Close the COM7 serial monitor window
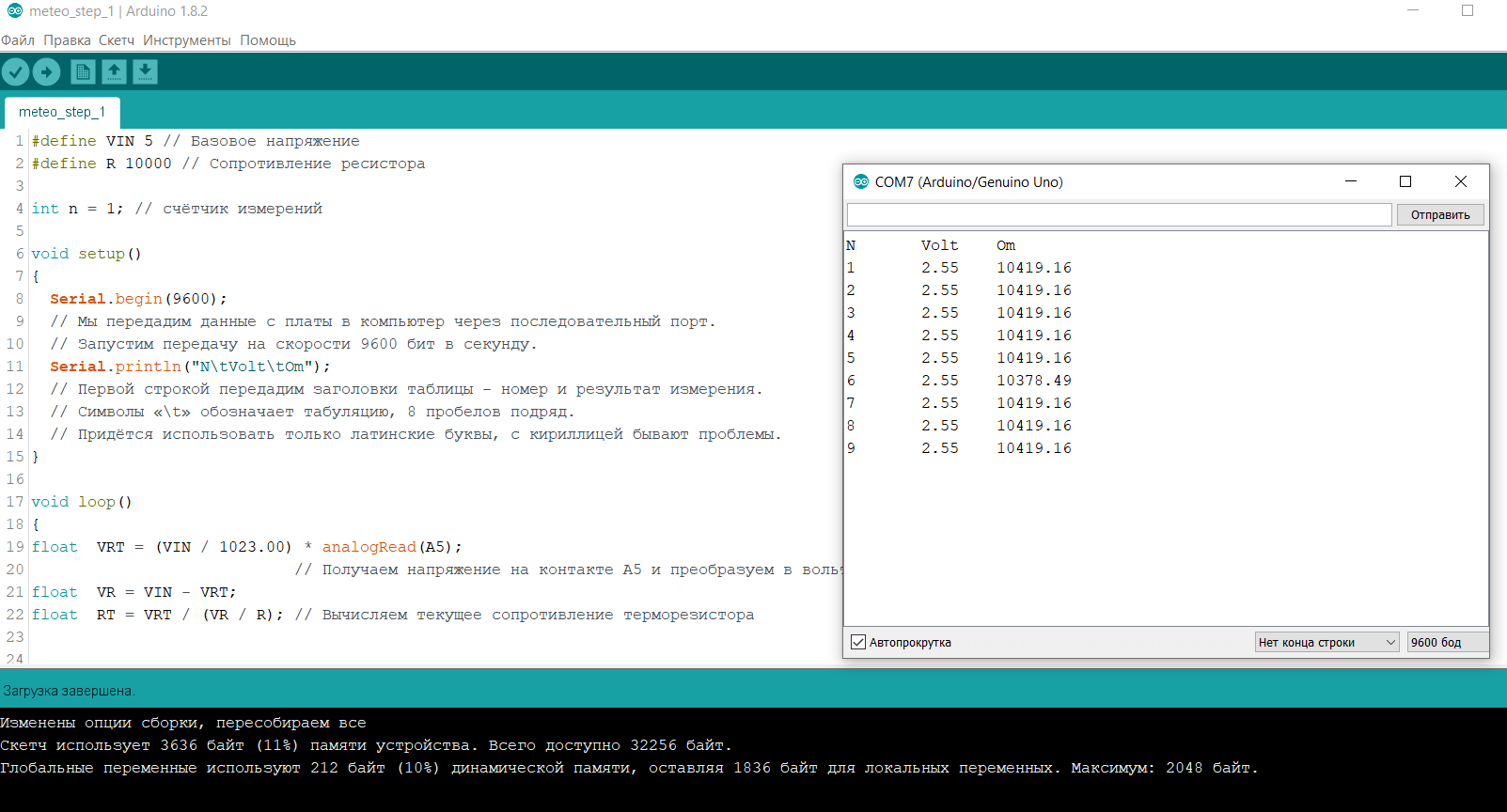The height and width of the screenshot is (812, 1507). coord(1460,181)
